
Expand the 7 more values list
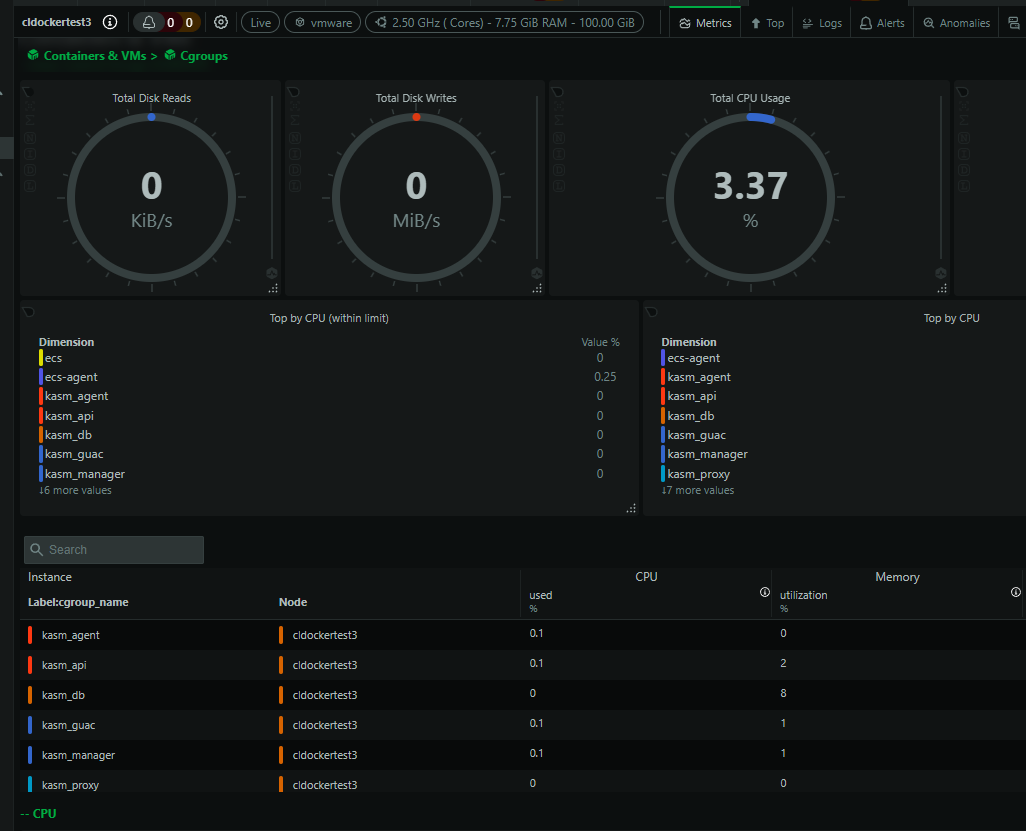point(698,490)
